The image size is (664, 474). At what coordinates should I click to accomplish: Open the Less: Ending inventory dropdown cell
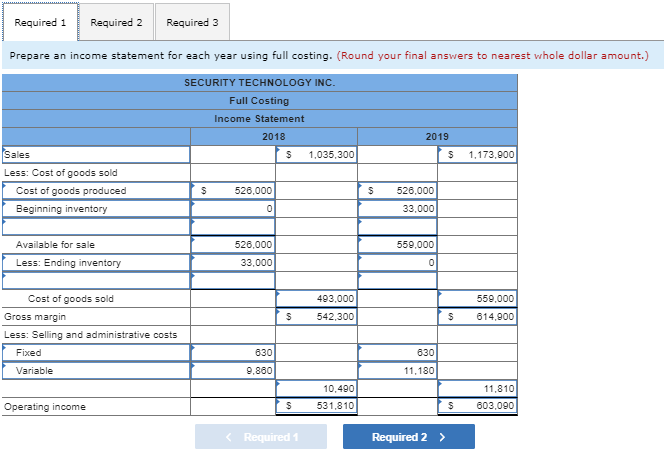coord(96,263)
